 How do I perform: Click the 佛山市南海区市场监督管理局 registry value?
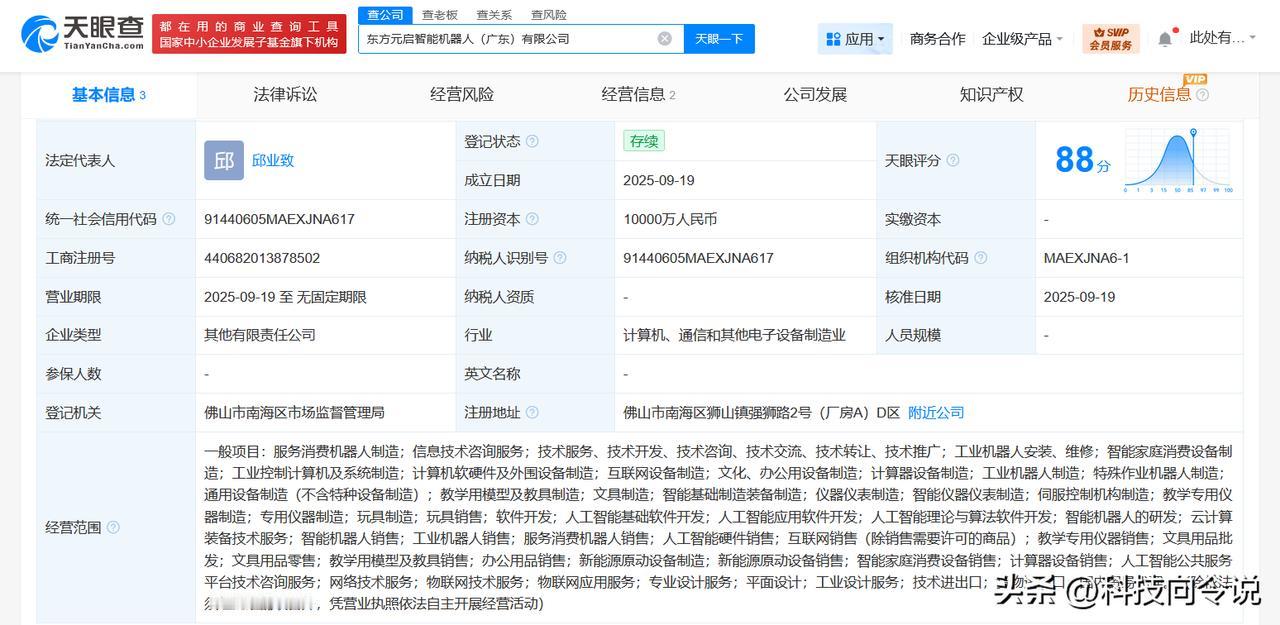tap(294, 412)
